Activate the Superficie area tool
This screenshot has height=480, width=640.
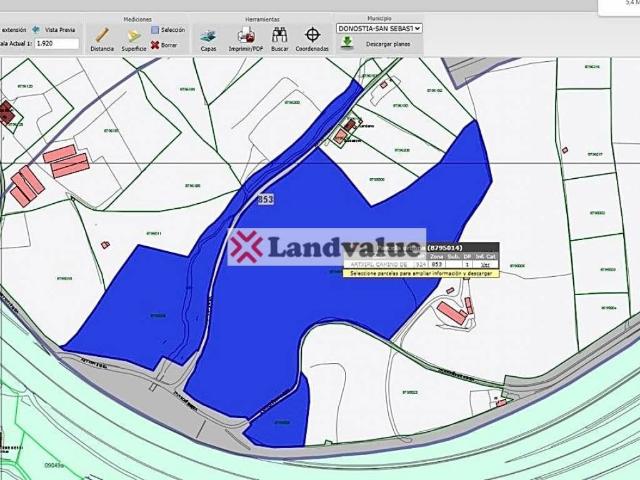click(x=134, y=40)
